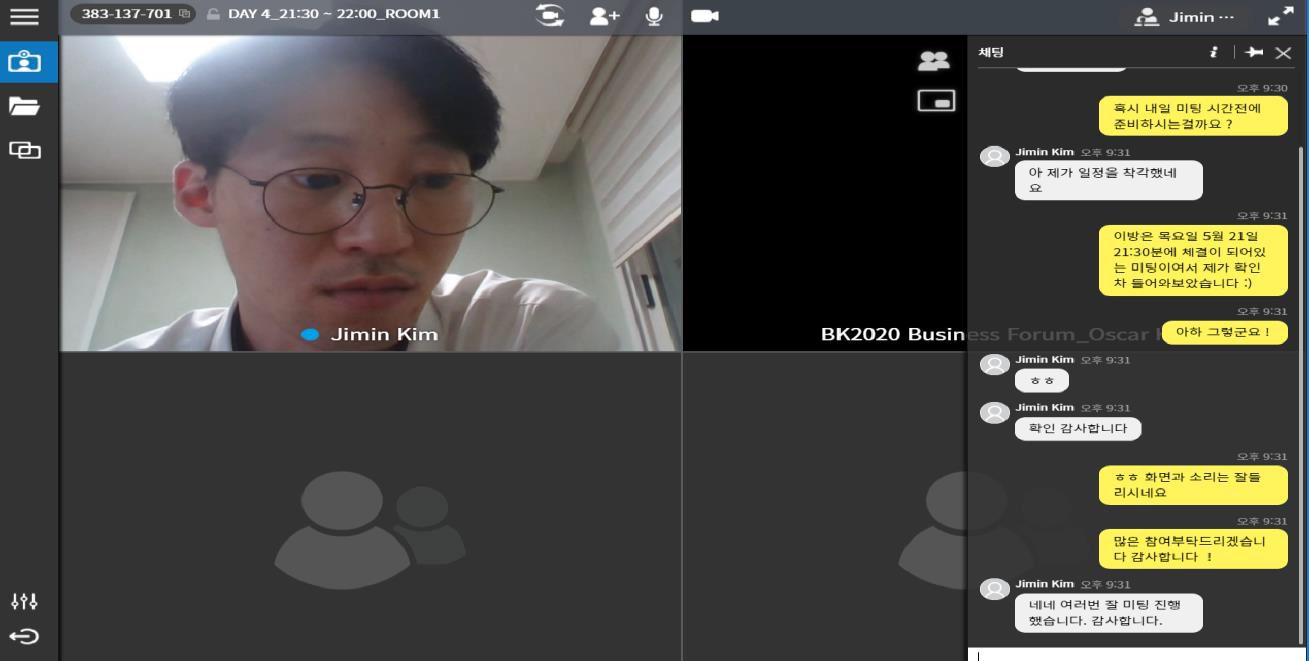Viewport: 1309px width, 661px height.
Task: Click the message starting '네네 여러번 잘 미팅'
Action: pyautogui.click(x=1108, y=612)
